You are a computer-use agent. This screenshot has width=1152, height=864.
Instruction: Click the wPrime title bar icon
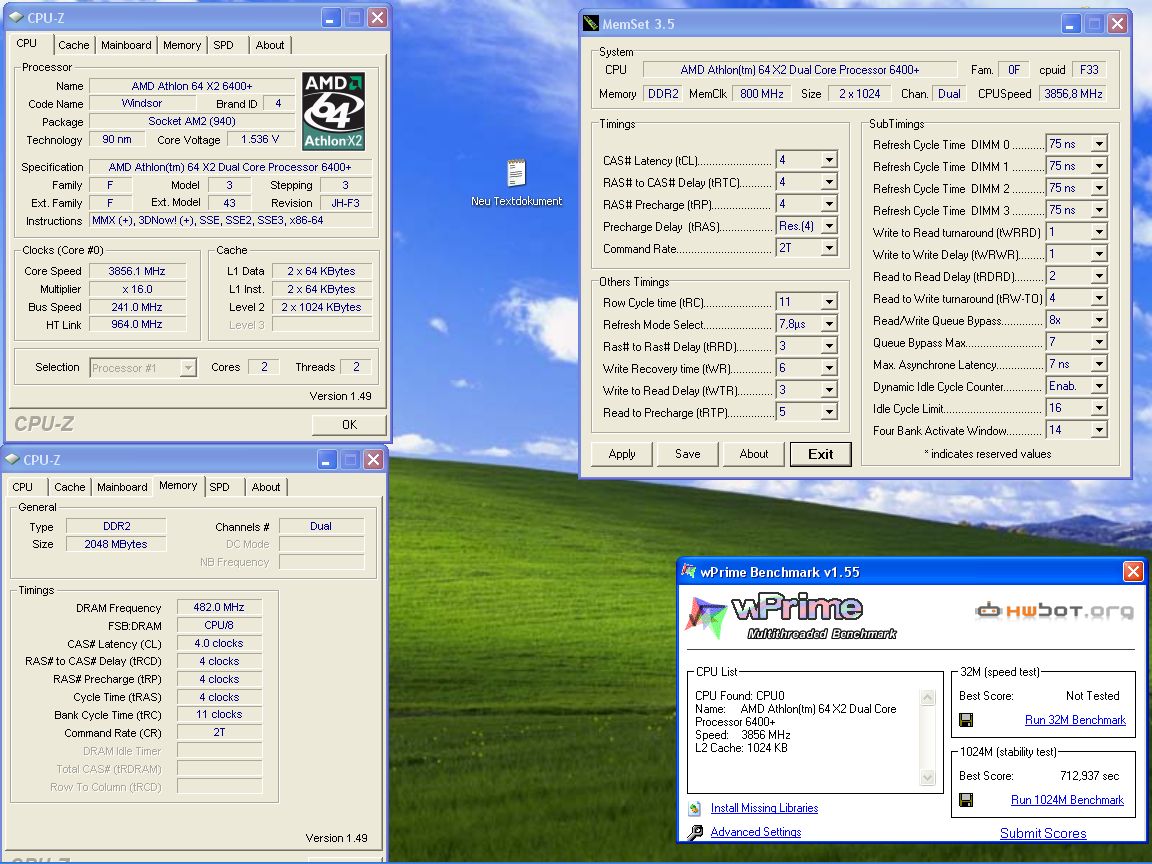(x=688, y=571)
